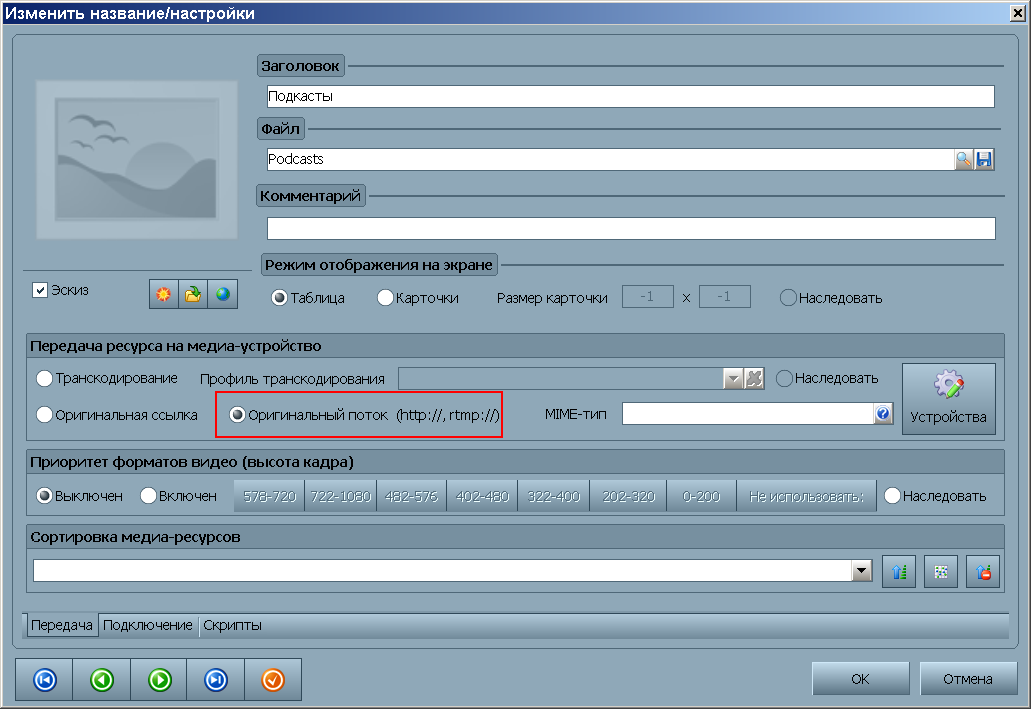Image resolution: width=1031 pixels, height=709 pixels.
Task: Open the Устройства settings button
Action: (x=949, y=399)
